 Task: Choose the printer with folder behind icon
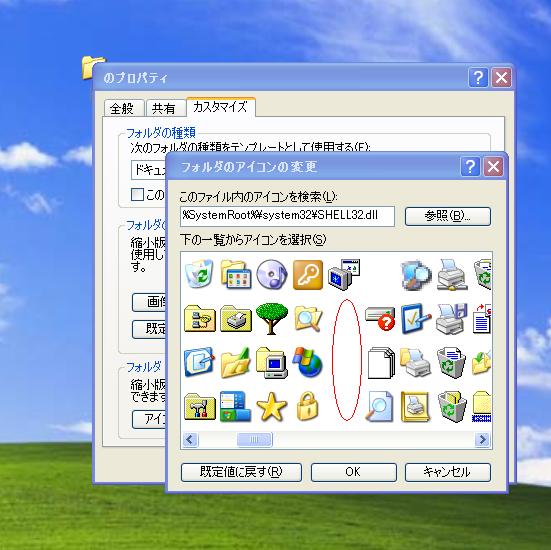(x=416, y=363)
